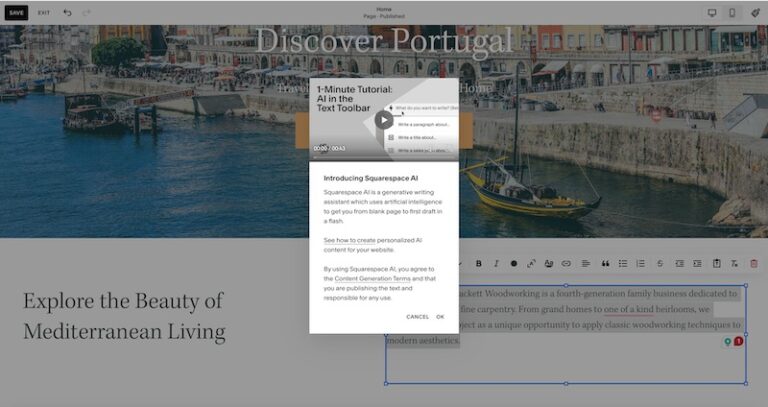
Task: Cancel the Squarespace AI introduction dialog
Action: click(x=417, y=317)
